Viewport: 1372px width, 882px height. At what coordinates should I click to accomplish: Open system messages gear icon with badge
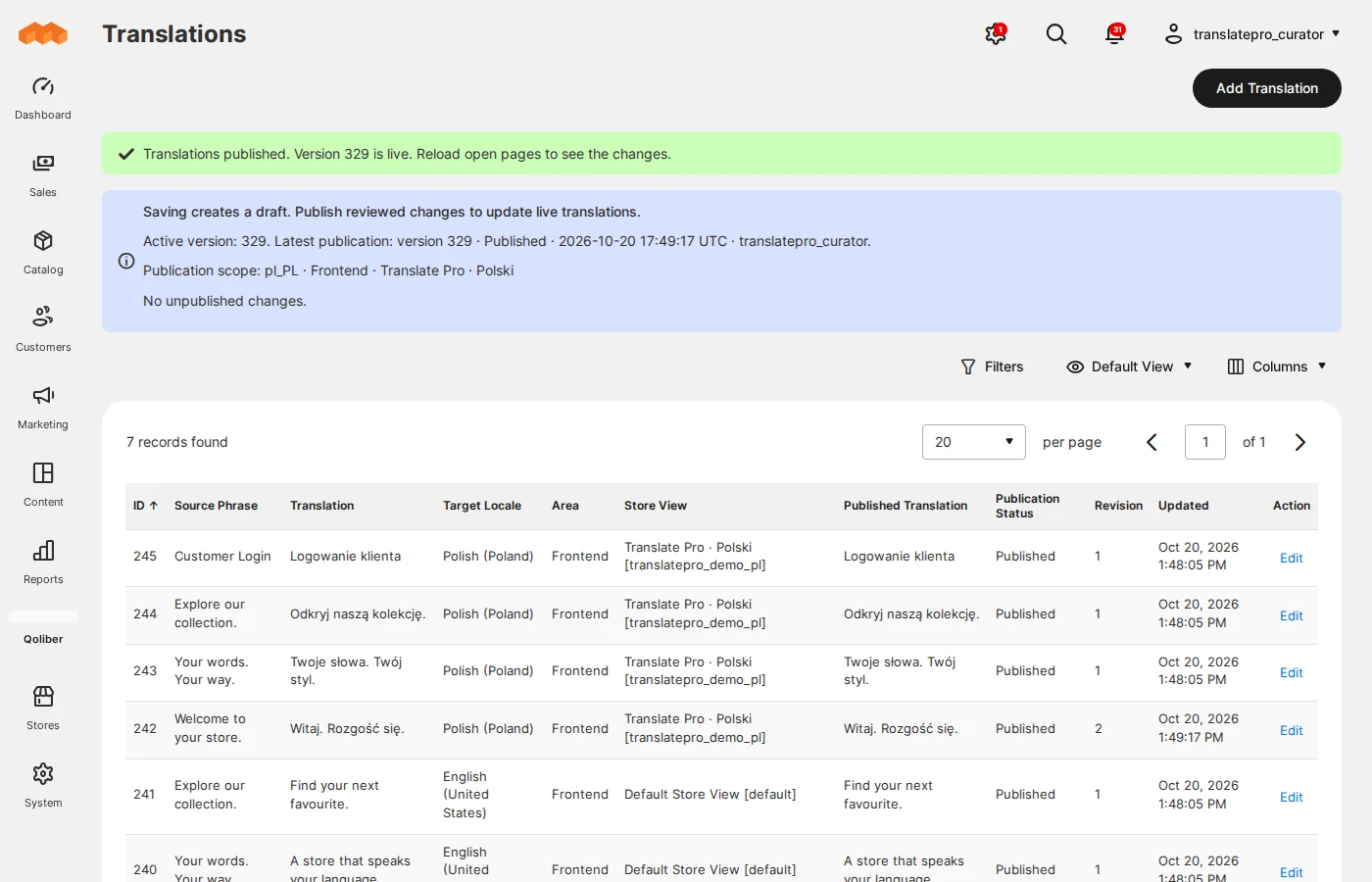point(996,34)
